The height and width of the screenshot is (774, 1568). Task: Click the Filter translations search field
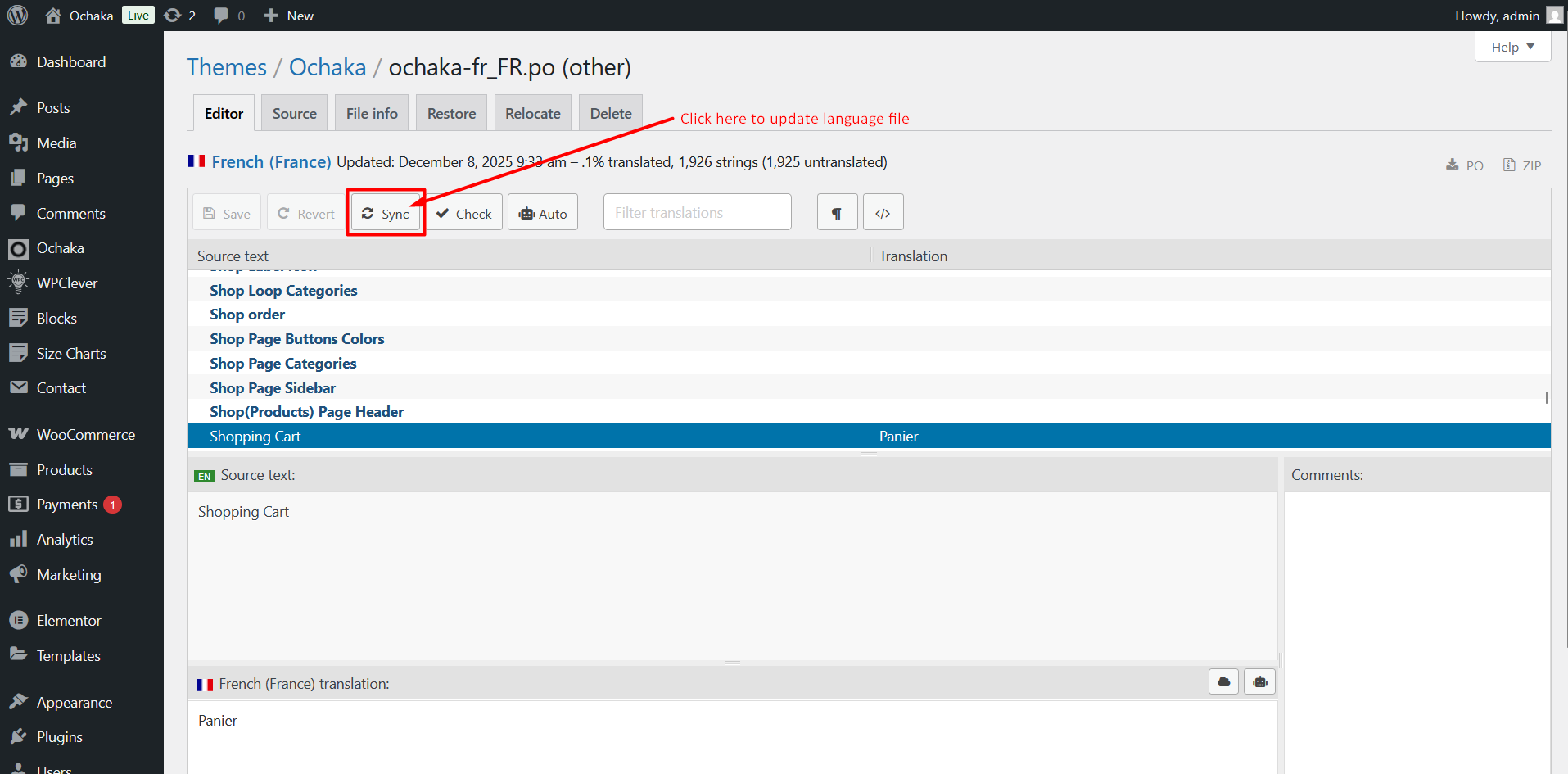click(697, 213)
